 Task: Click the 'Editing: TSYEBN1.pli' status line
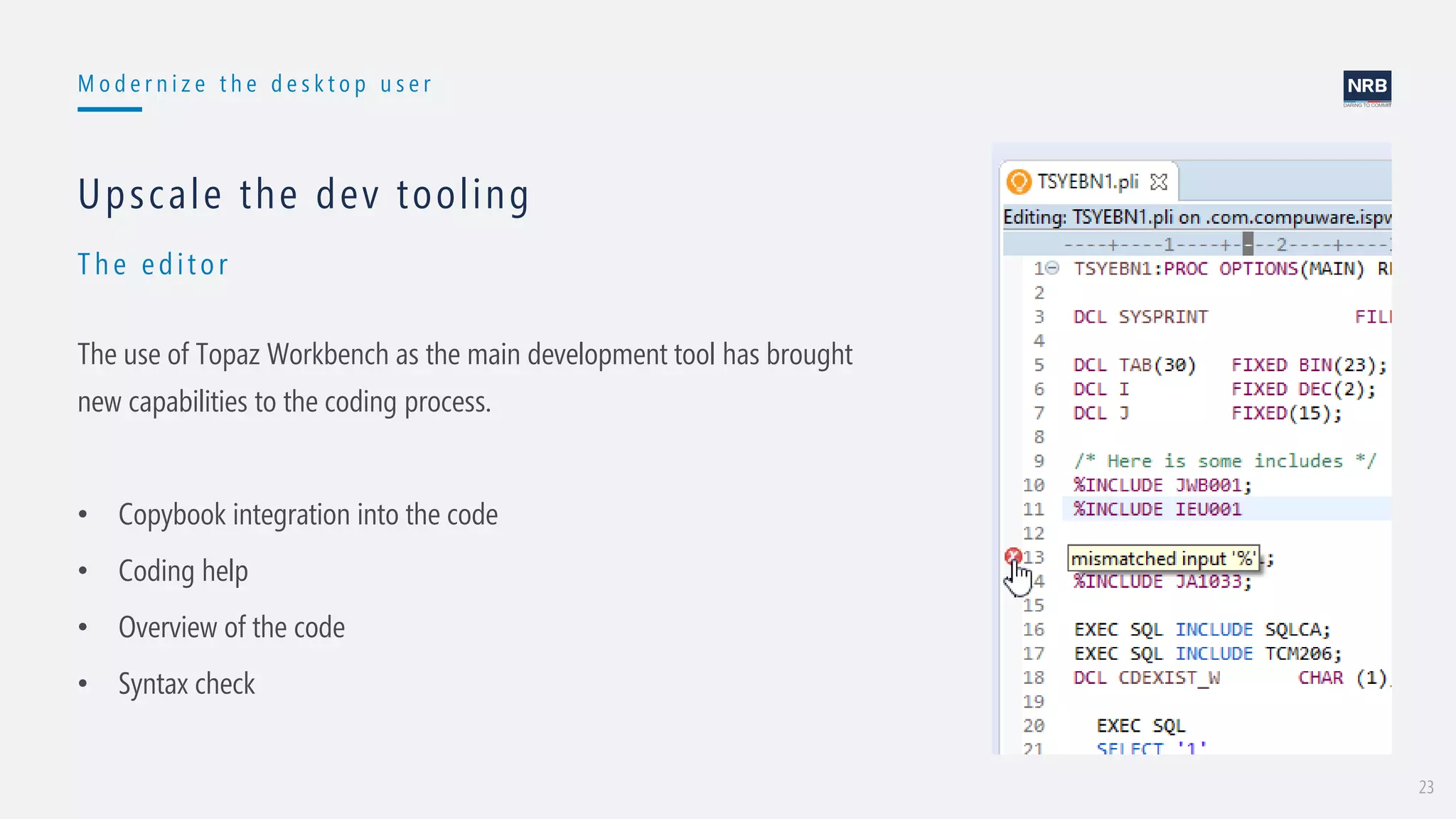click(x=1197, y=217)
